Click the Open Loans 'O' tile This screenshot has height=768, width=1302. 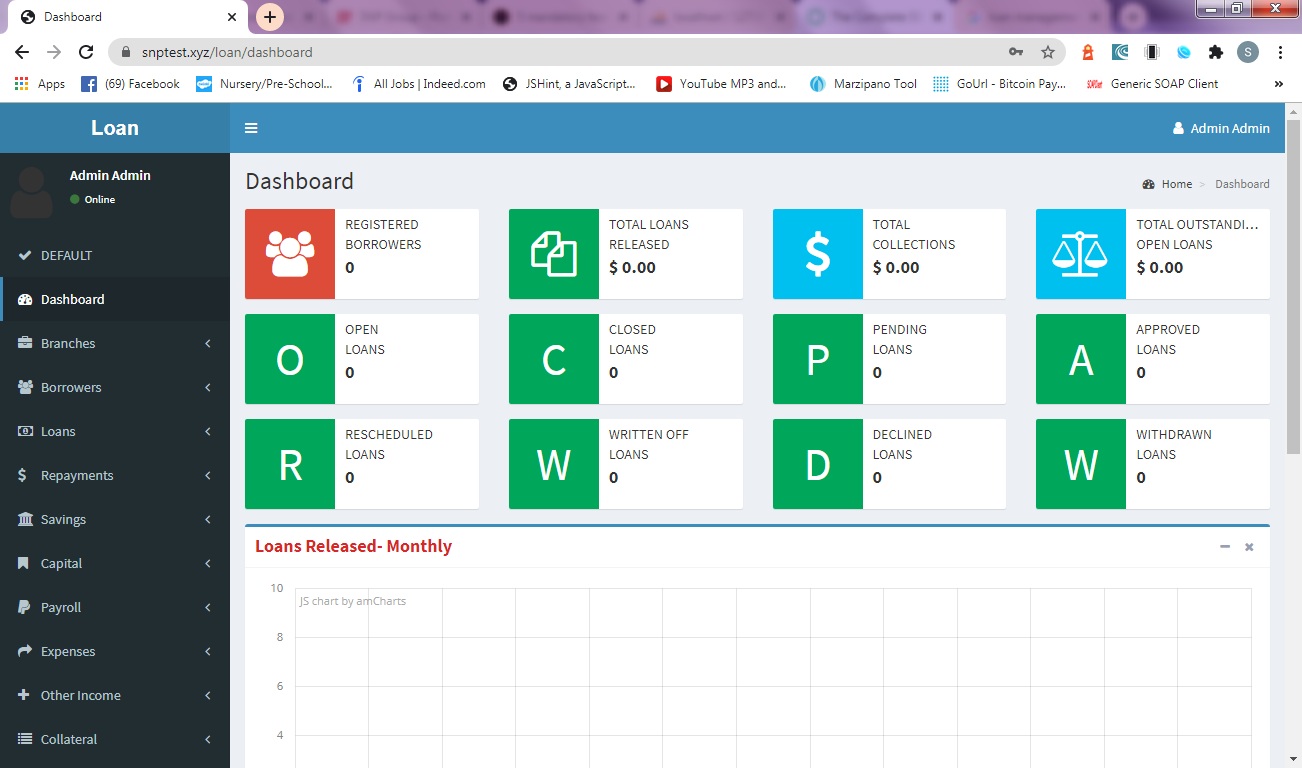tap(290, 359)
